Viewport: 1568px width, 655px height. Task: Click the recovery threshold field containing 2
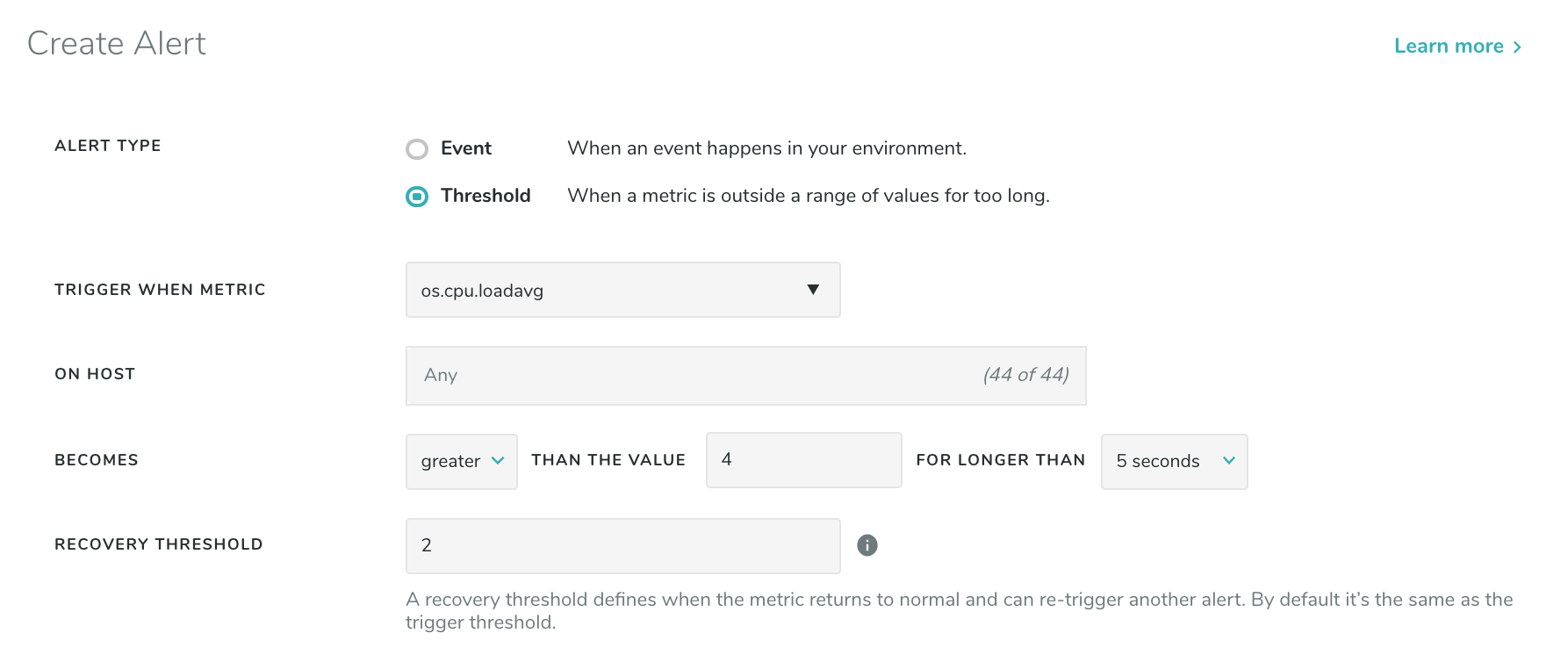[x=622, y=546]
